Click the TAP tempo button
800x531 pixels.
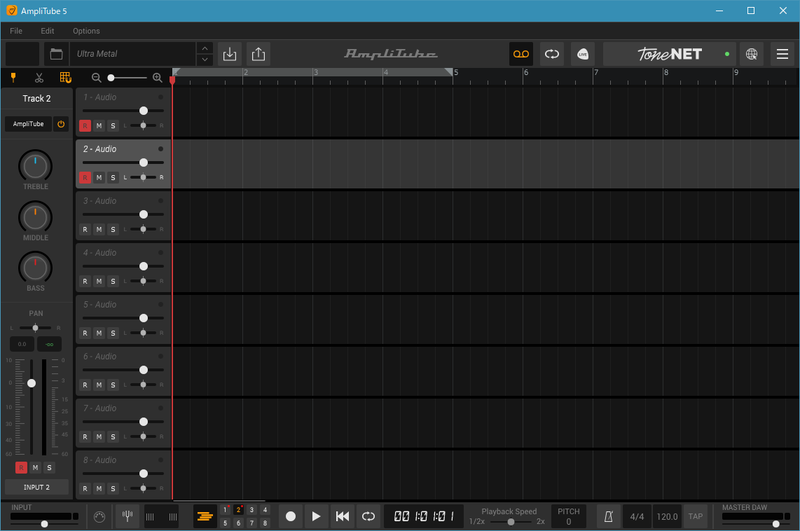click(695, 516)
